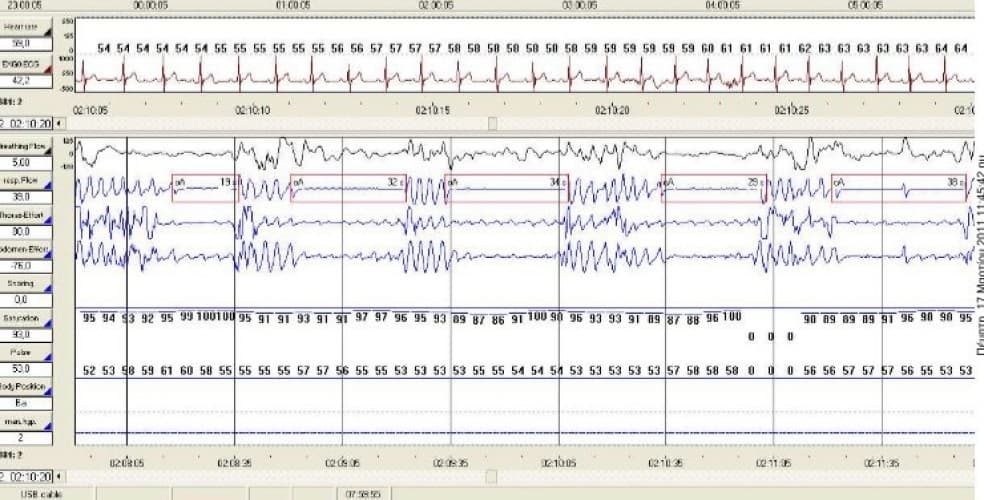Select the 29-second apnea event box

coord(714,188)
